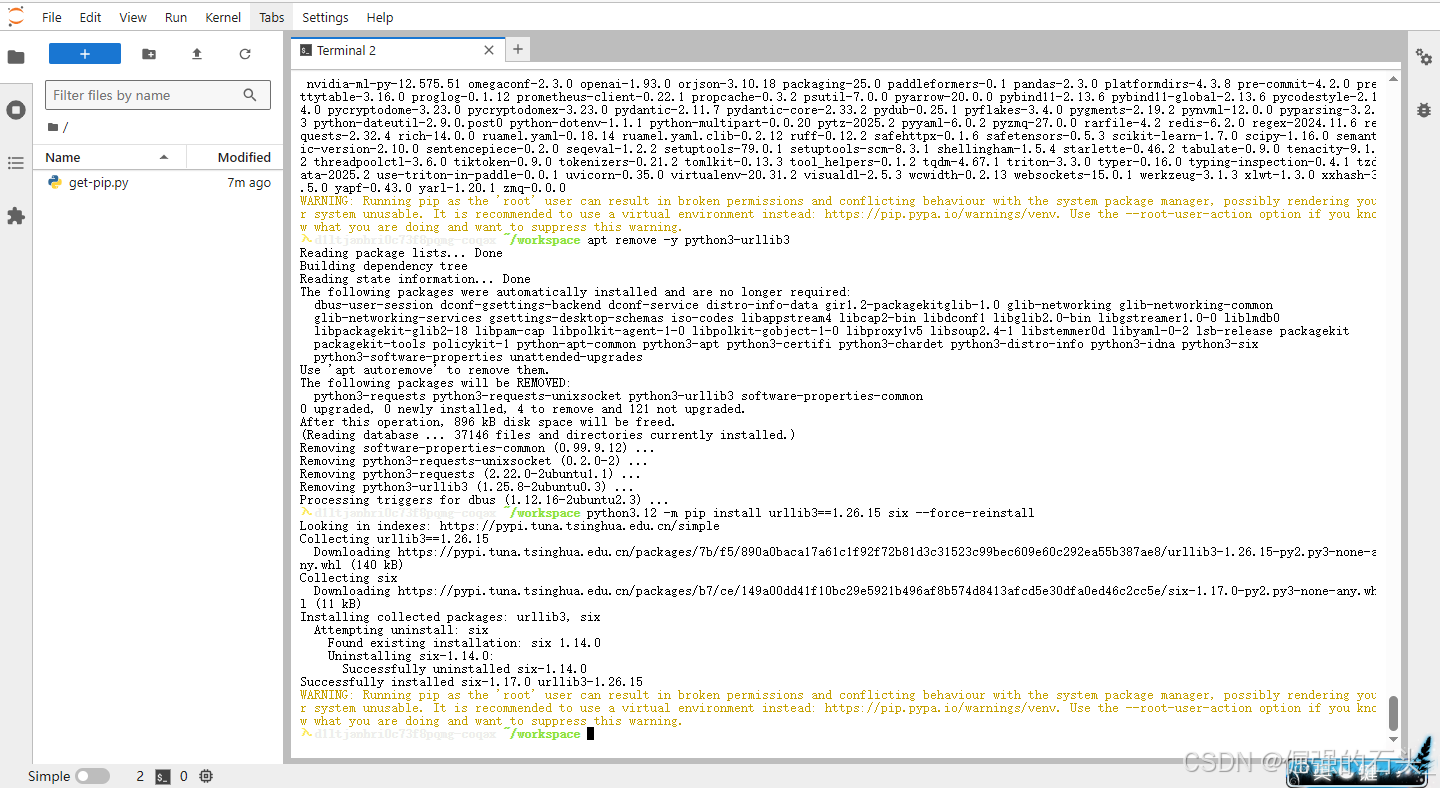Screen dimensions: 1440x788
Task: Click the Filter files by name field
Action: [145, 95]
